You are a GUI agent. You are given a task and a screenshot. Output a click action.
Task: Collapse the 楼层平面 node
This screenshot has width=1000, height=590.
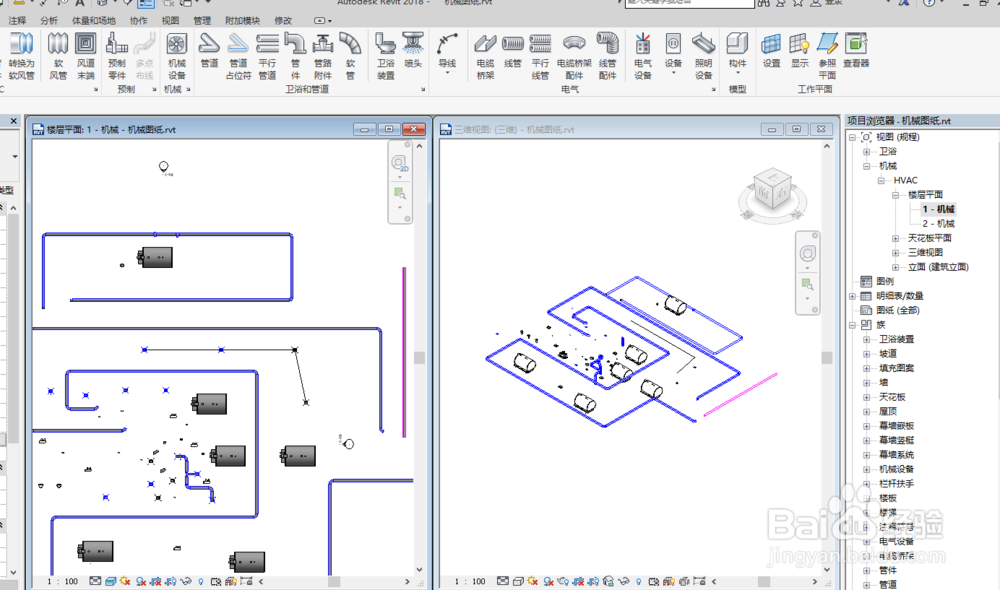895,195
